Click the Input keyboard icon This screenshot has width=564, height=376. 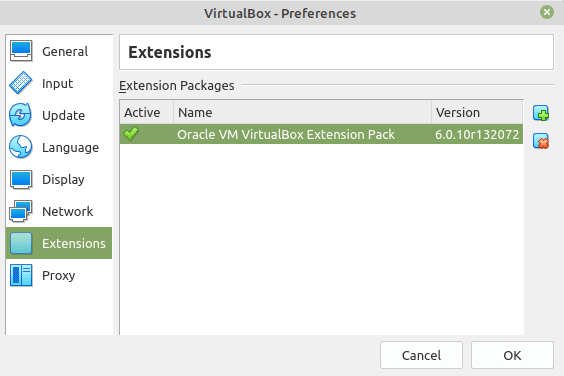21,83
